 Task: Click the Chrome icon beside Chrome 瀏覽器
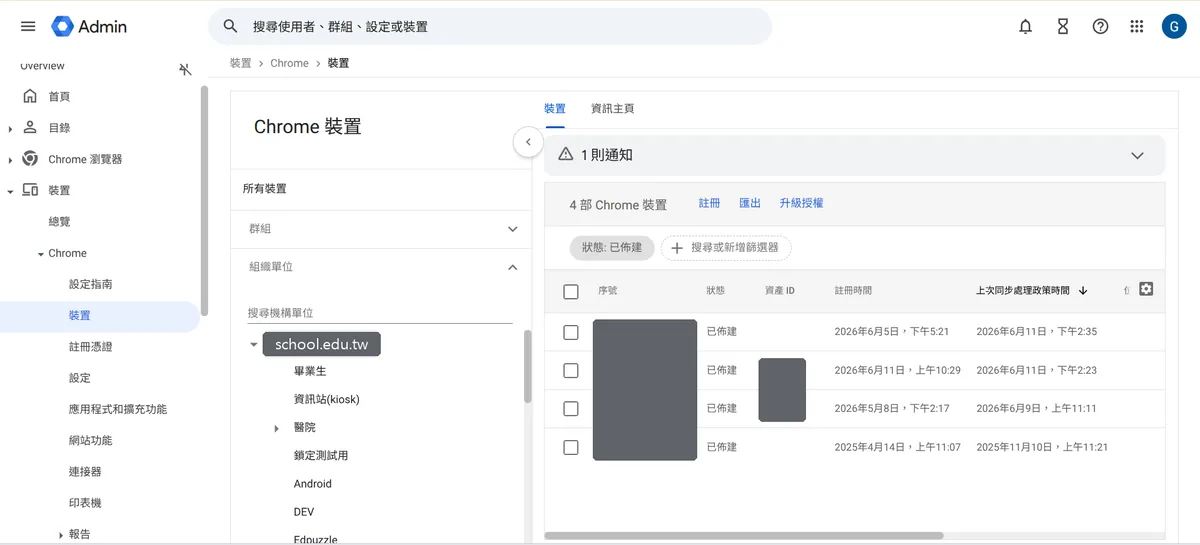click(x=30, y=159)
